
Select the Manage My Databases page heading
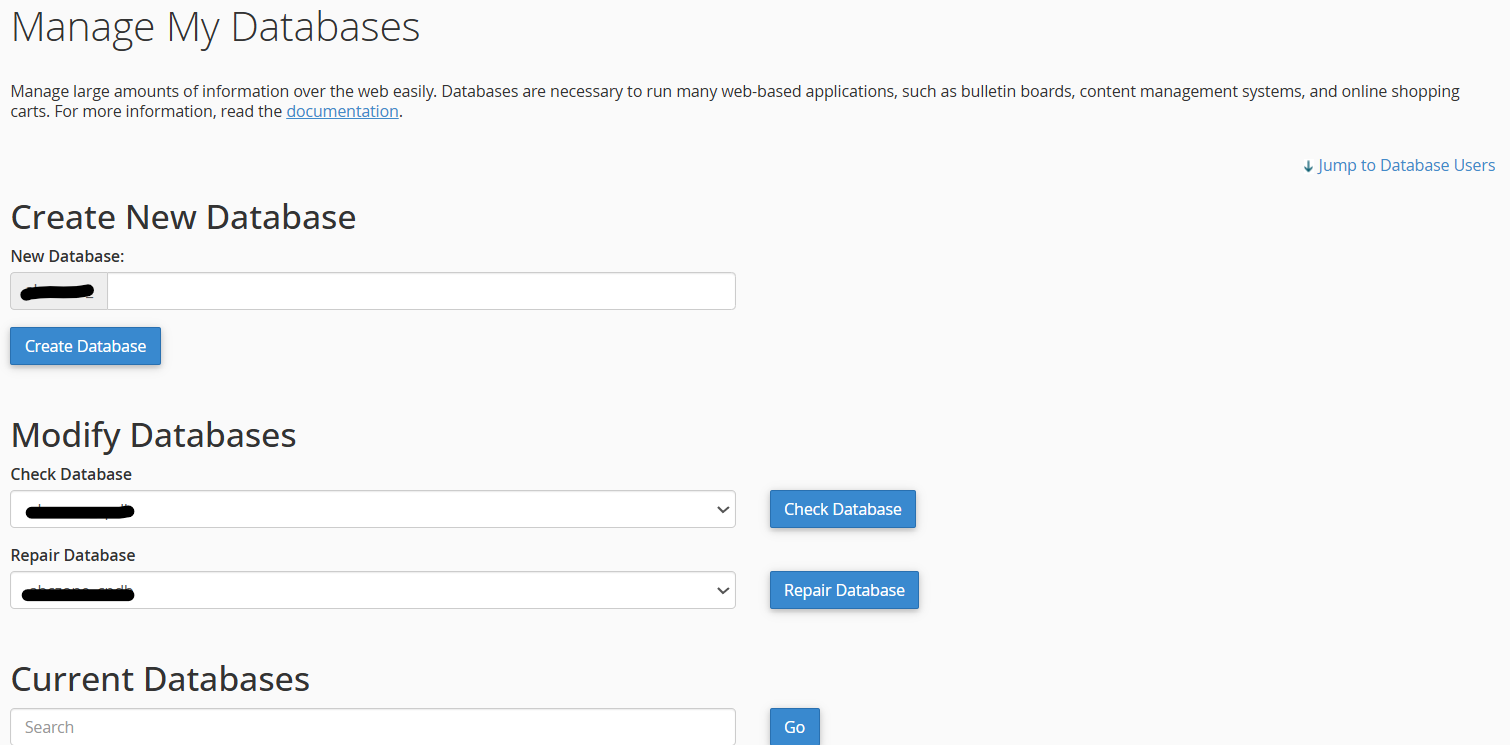pyautogui.click(x=215, y=27)
